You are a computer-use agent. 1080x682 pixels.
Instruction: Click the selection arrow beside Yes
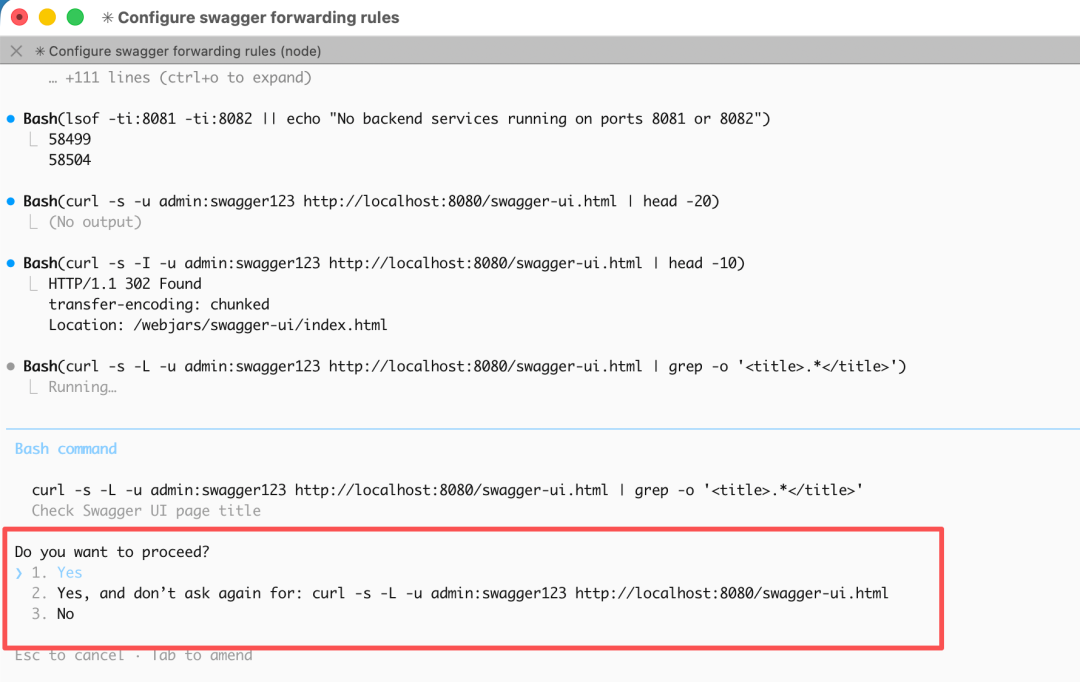tap(19, 572)
